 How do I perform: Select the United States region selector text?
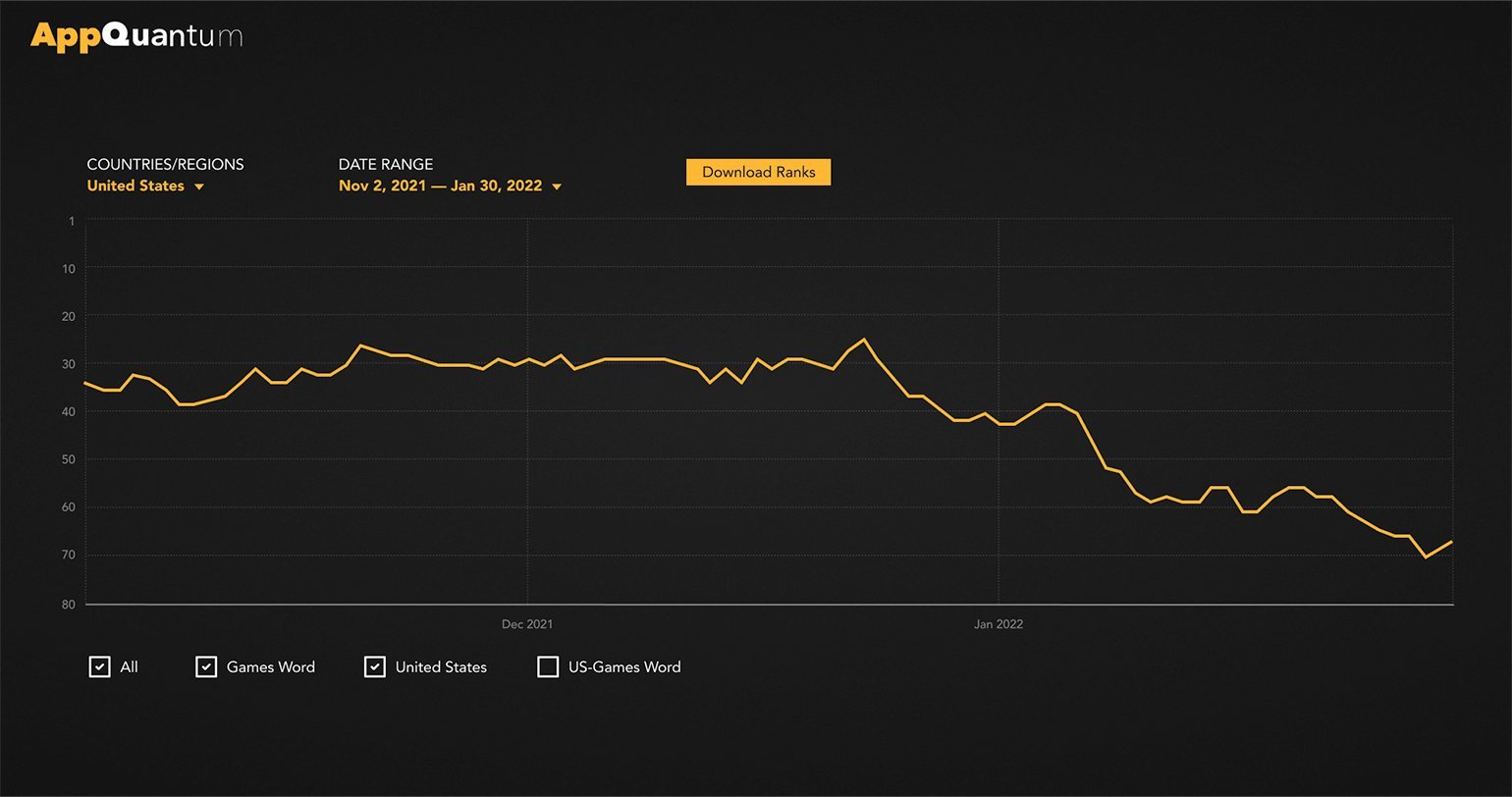pyautogui.click(x=135, y=186)
